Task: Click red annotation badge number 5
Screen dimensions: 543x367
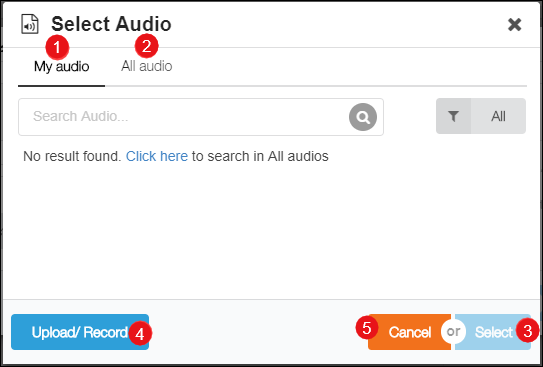Action: tap(367, 327)
